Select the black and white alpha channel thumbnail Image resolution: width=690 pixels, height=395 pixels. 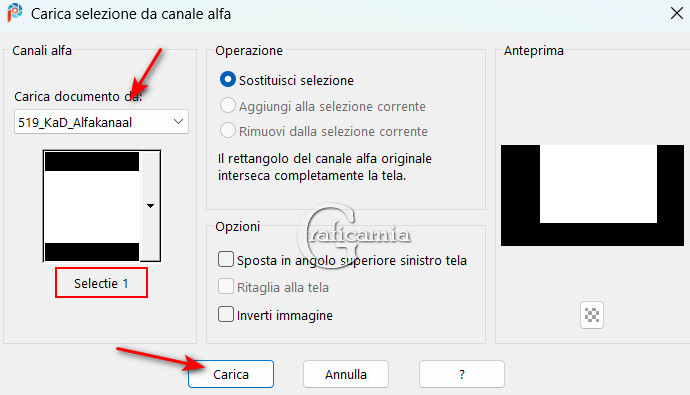(x=92, y=206)
